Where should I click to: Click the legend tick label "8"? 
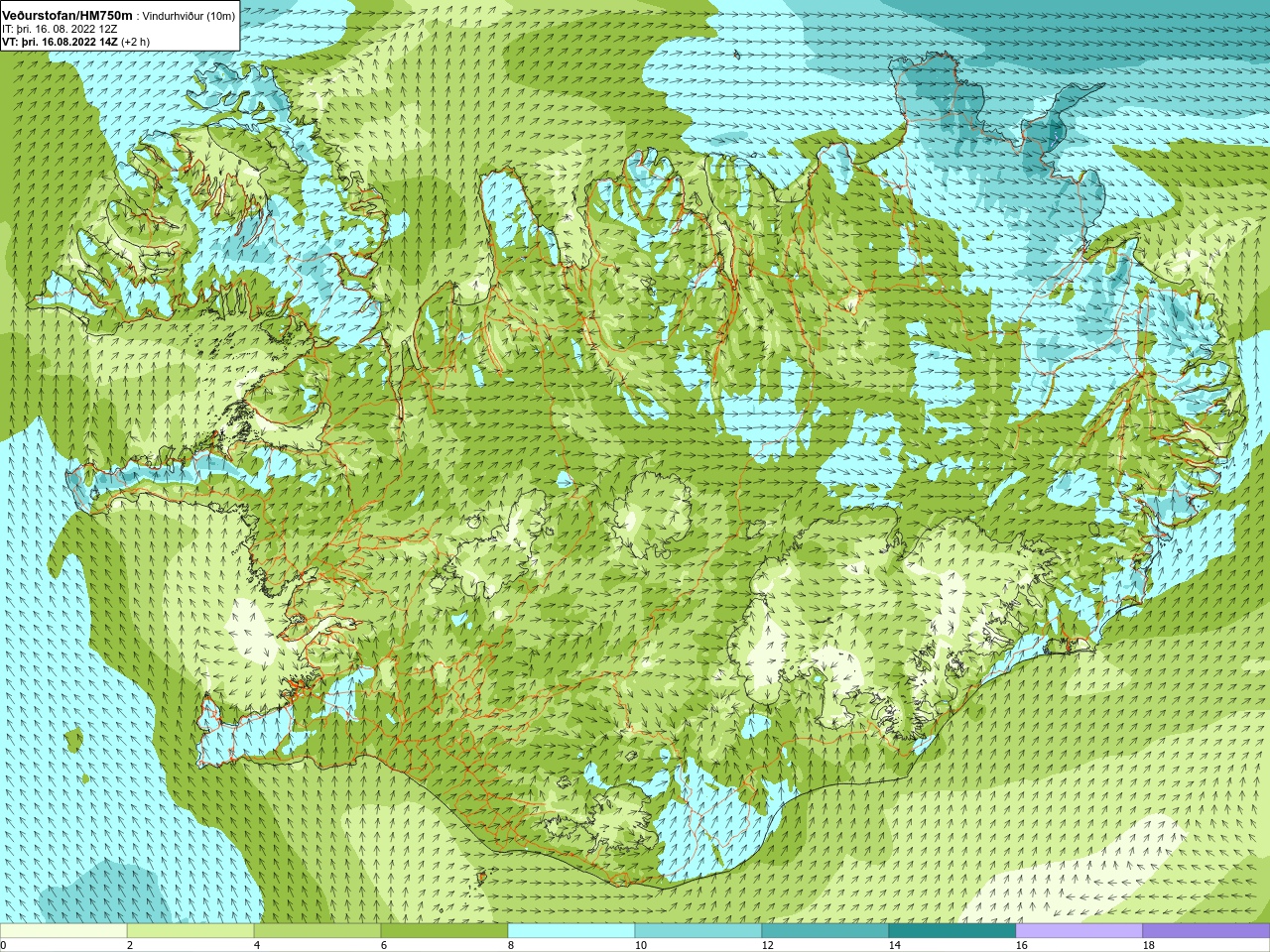[510, 945]
